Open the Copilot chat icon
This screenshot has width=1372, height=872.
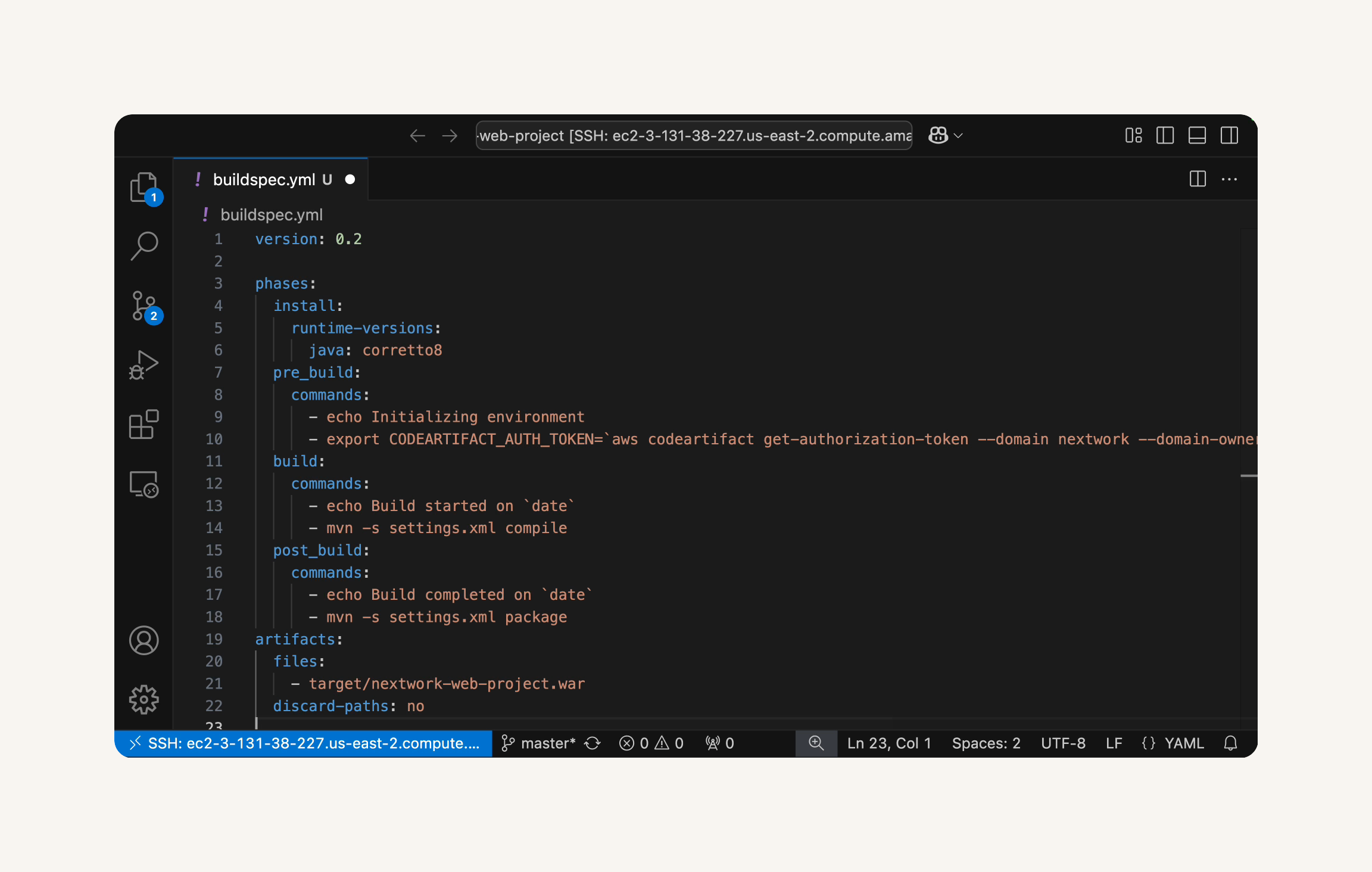tap(938, 135)
